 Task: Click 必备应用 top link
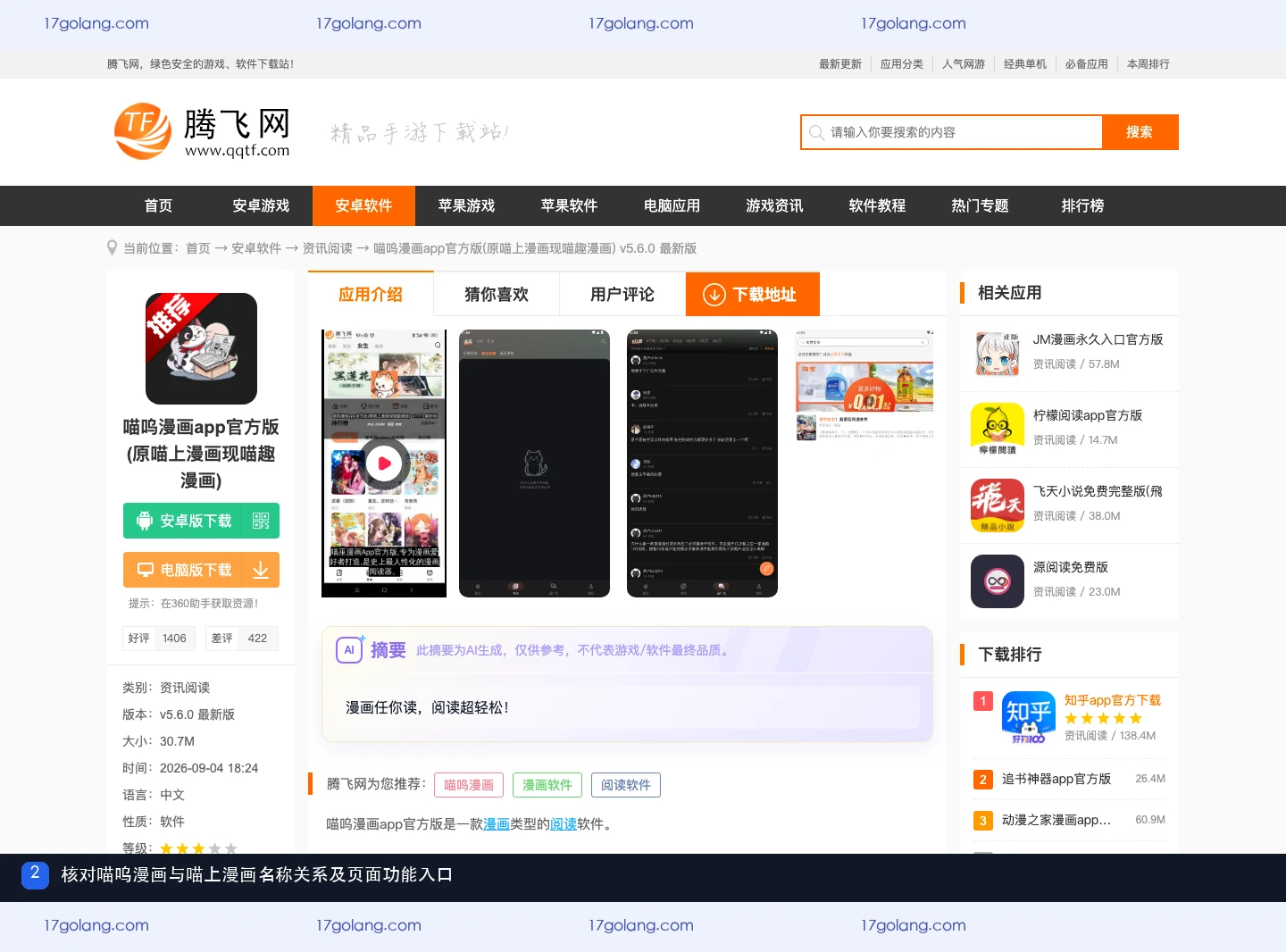click(x=1087, y=64)
